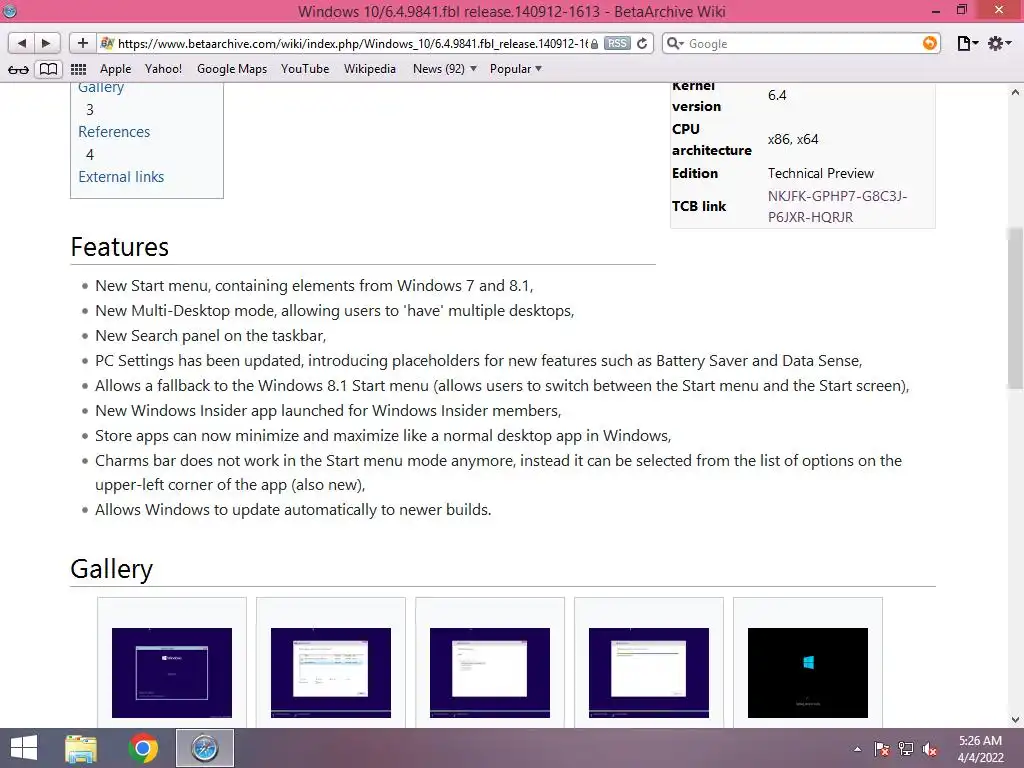Open the clock showing 5:26 AM
The width and height of the screenshot is (1024, 768).
pyautogui.click(x=980, y=749)
